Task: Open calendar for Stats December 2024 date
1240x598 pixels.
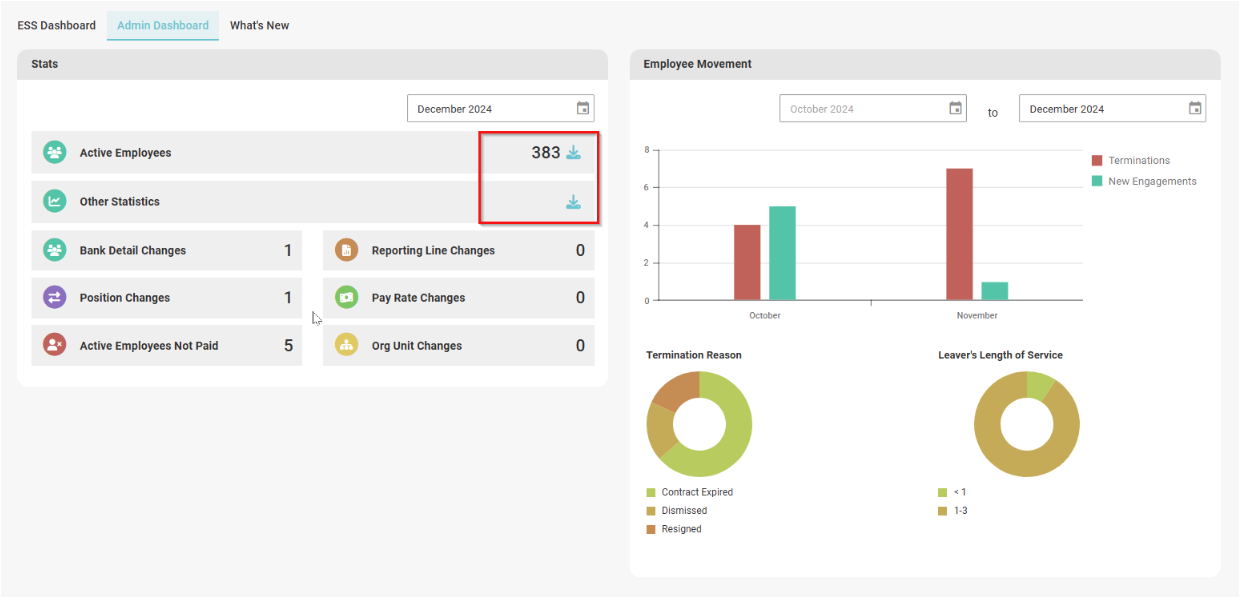Action: 583,109
